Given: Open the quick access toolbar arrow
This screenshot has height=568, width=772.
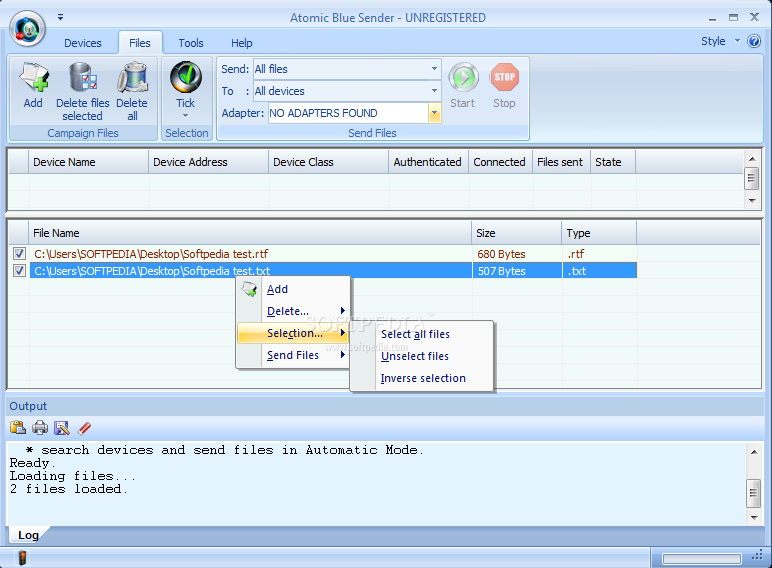Looking at the screenshot, I should [x=60, y=17].
